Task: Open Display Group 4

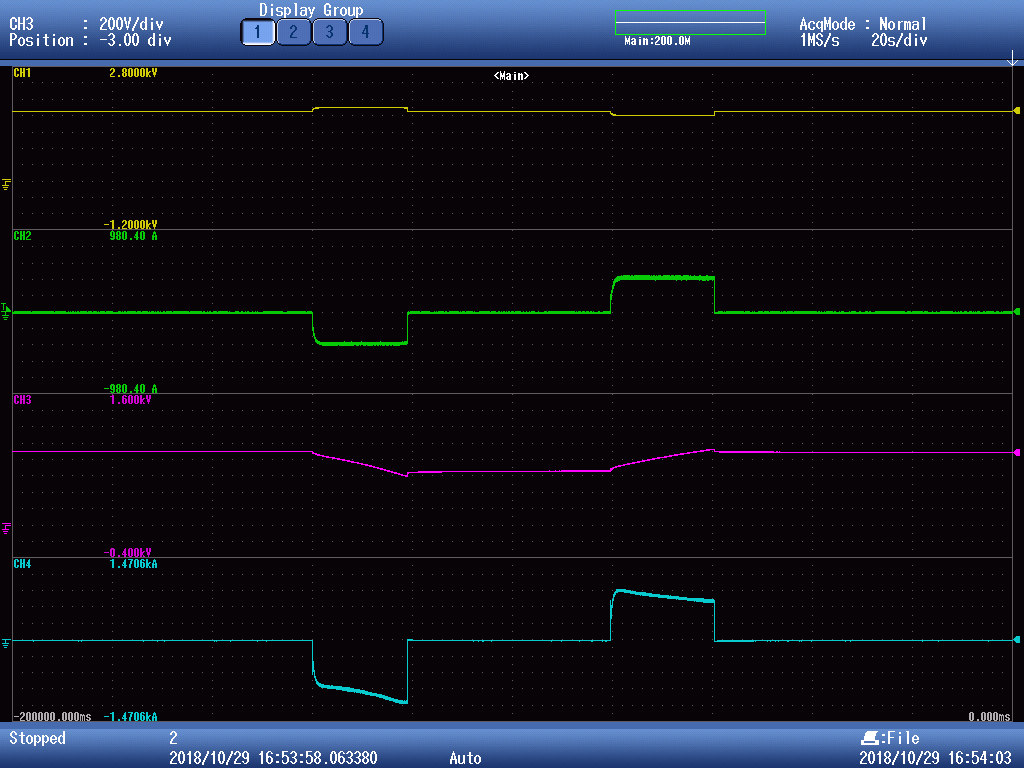Action: [x=365, y=32]
